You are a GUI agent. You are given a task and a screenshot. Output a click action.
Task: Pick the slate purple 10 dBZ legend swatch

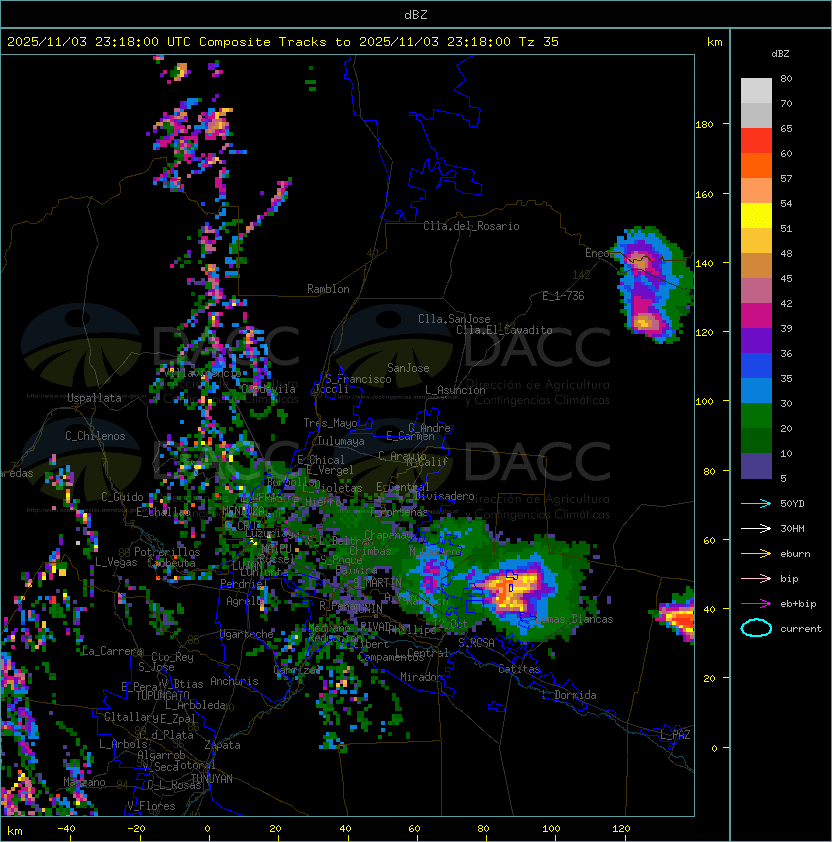pos(756,466)
